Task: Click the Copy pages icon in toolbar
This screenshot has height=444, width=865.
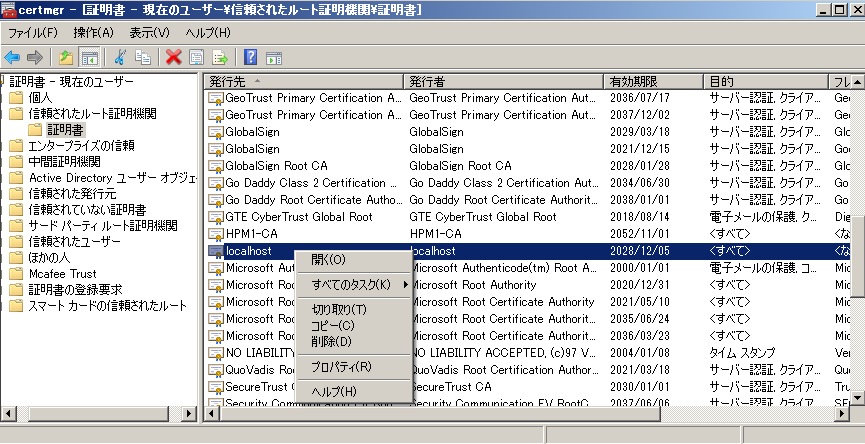Action: point(143,57)
